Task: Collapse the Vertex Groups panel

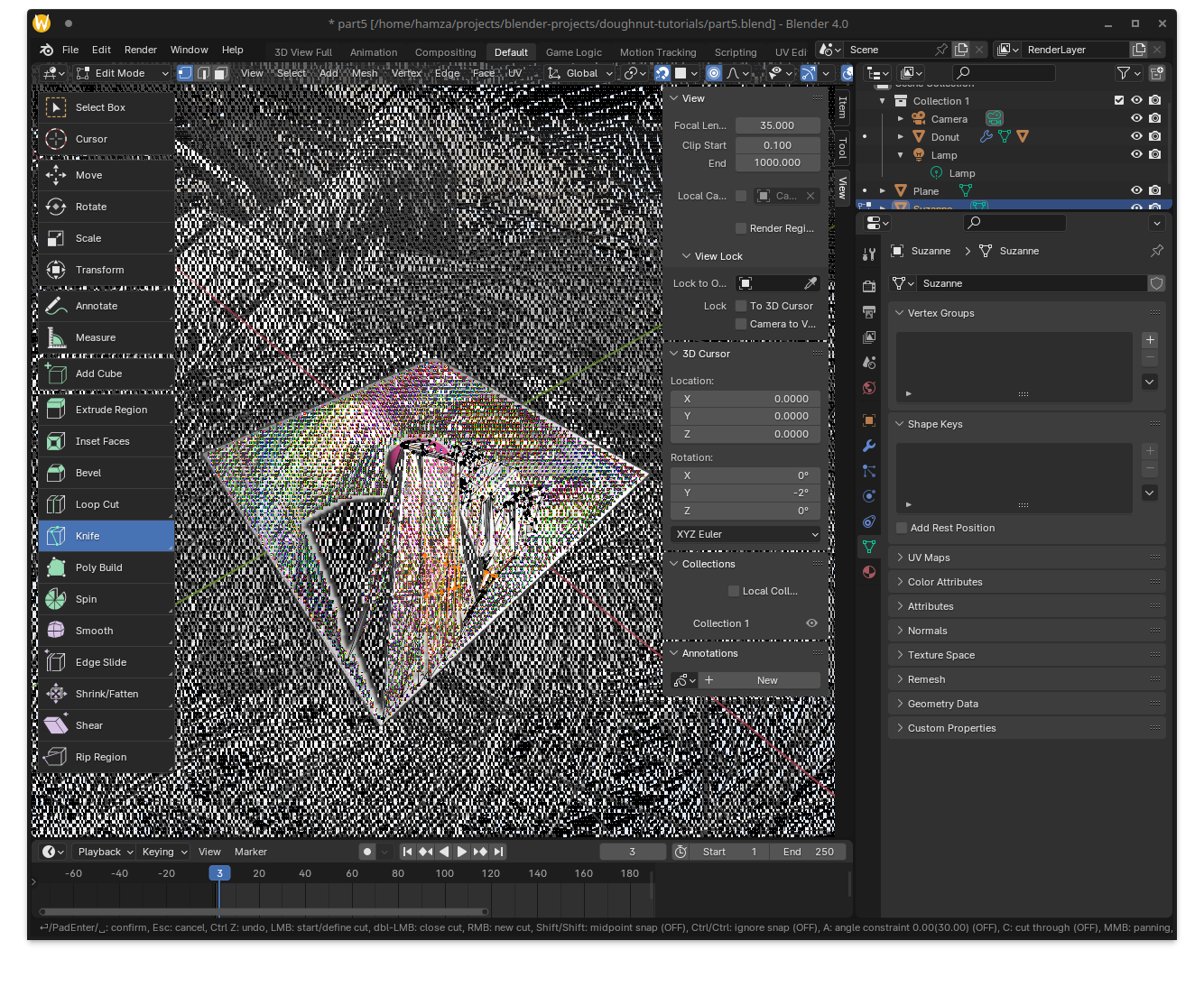Action: (x=1027, y=313)
